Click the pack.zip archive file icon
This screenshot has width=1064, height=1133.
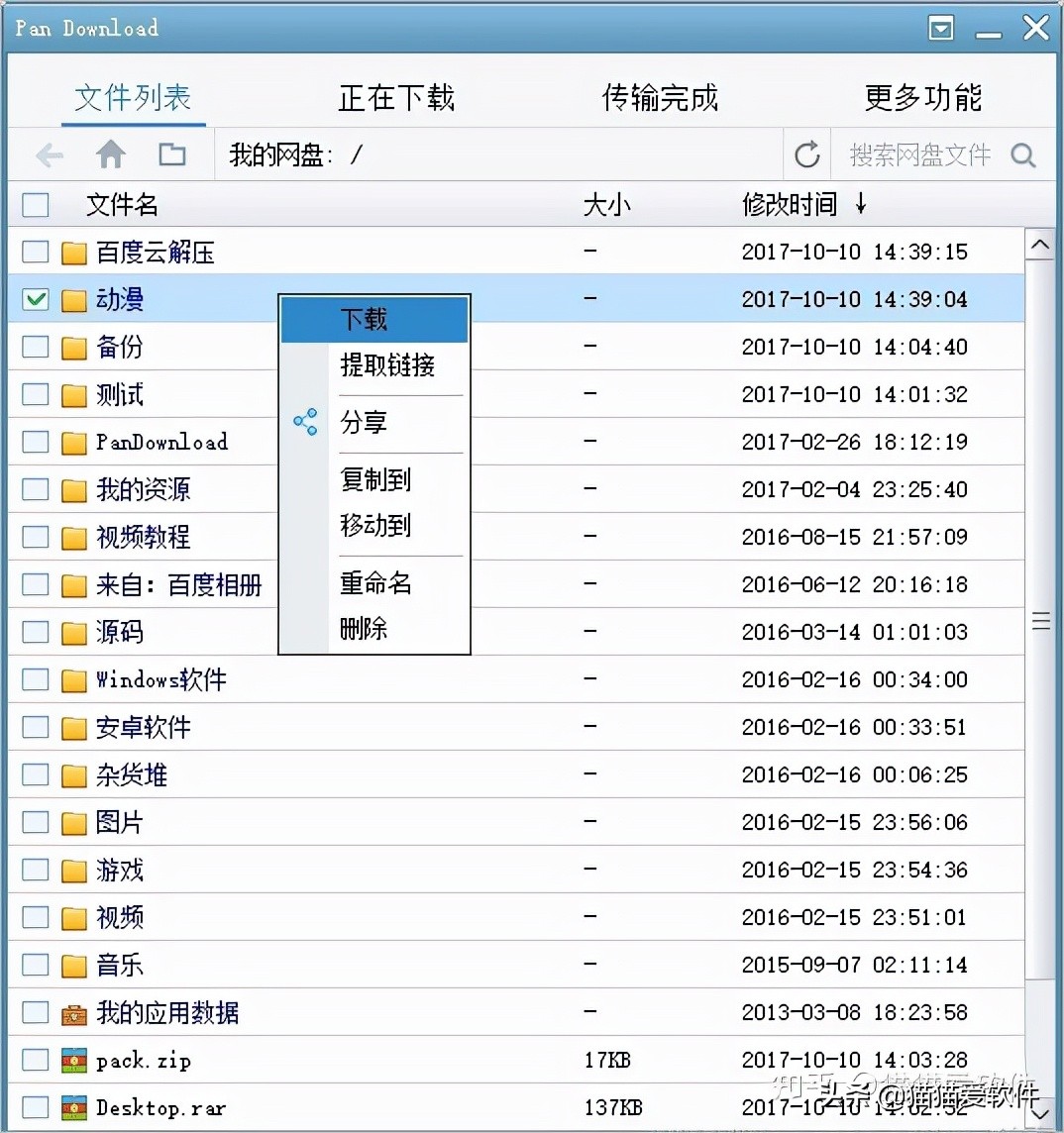(74, 1060)
